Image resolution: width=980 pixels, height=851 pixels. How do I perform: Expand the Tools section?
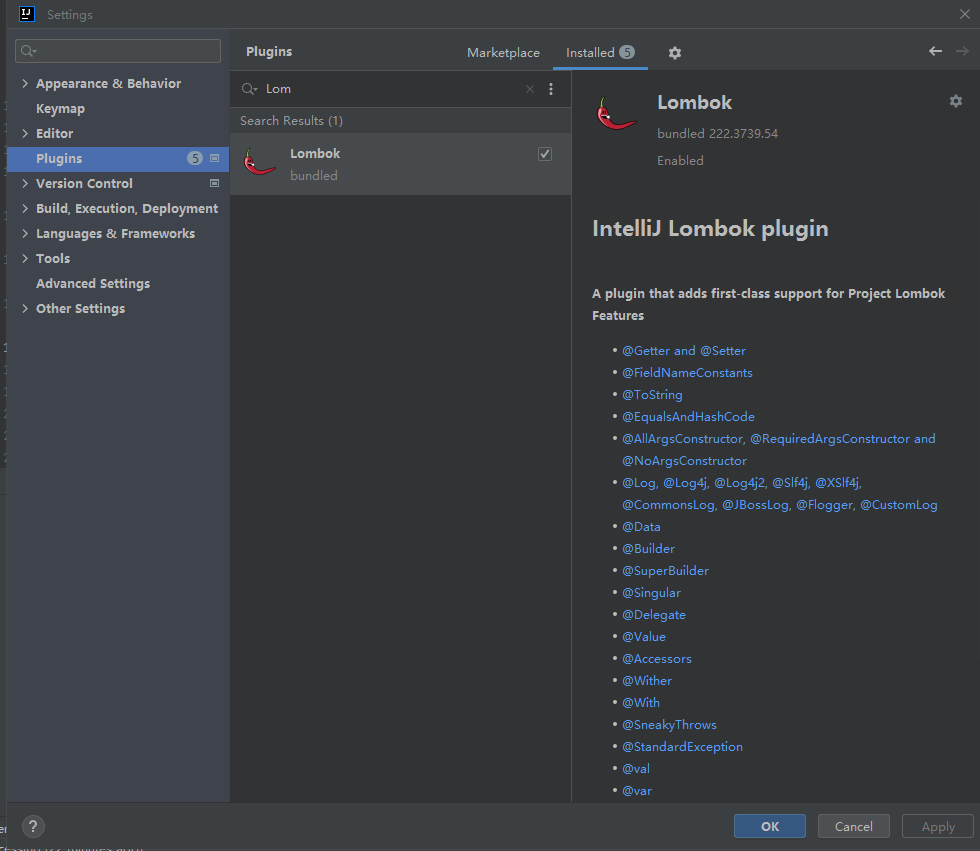point(25,258)
